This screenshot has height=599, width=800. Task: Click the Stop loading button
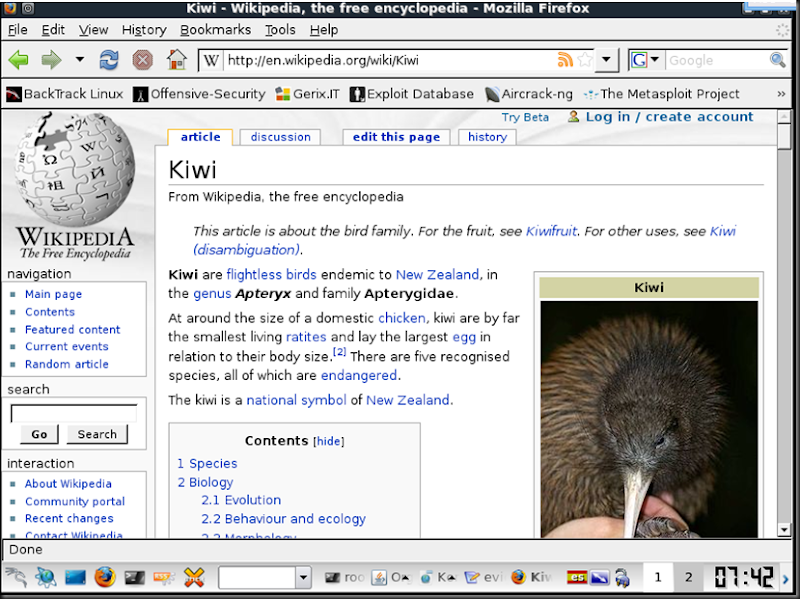[x=142, y=60]
